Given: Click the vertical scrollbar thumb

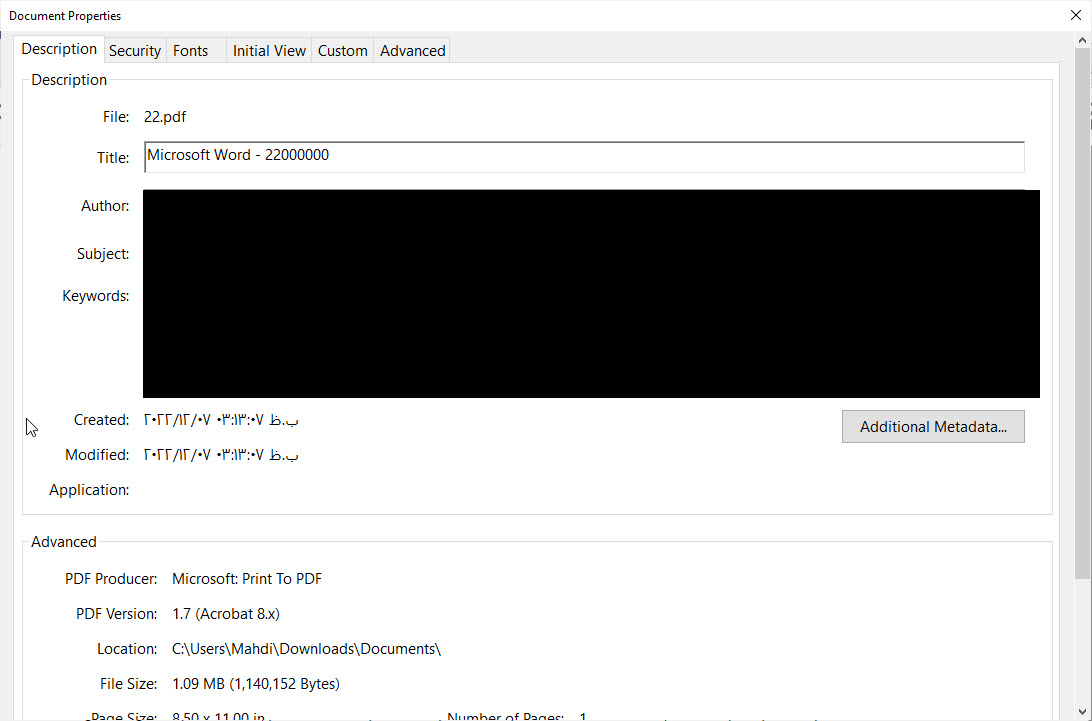Looking at the screenshot, I should click(x=1082, y=313).
